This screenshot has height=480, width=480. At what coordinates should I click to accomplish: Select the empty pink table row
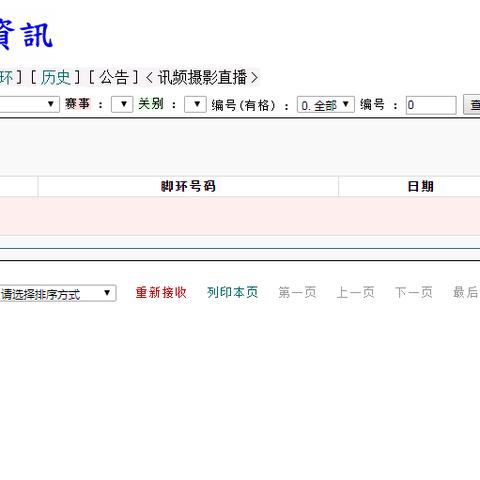coord(240,216)
